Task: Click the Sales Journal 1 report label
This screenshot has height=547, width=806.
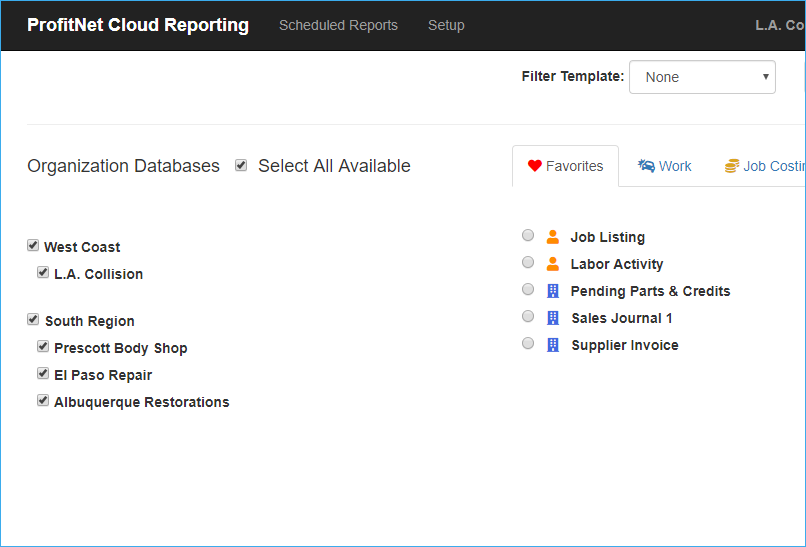Action: pyautogui.click(x=621, y=318)
